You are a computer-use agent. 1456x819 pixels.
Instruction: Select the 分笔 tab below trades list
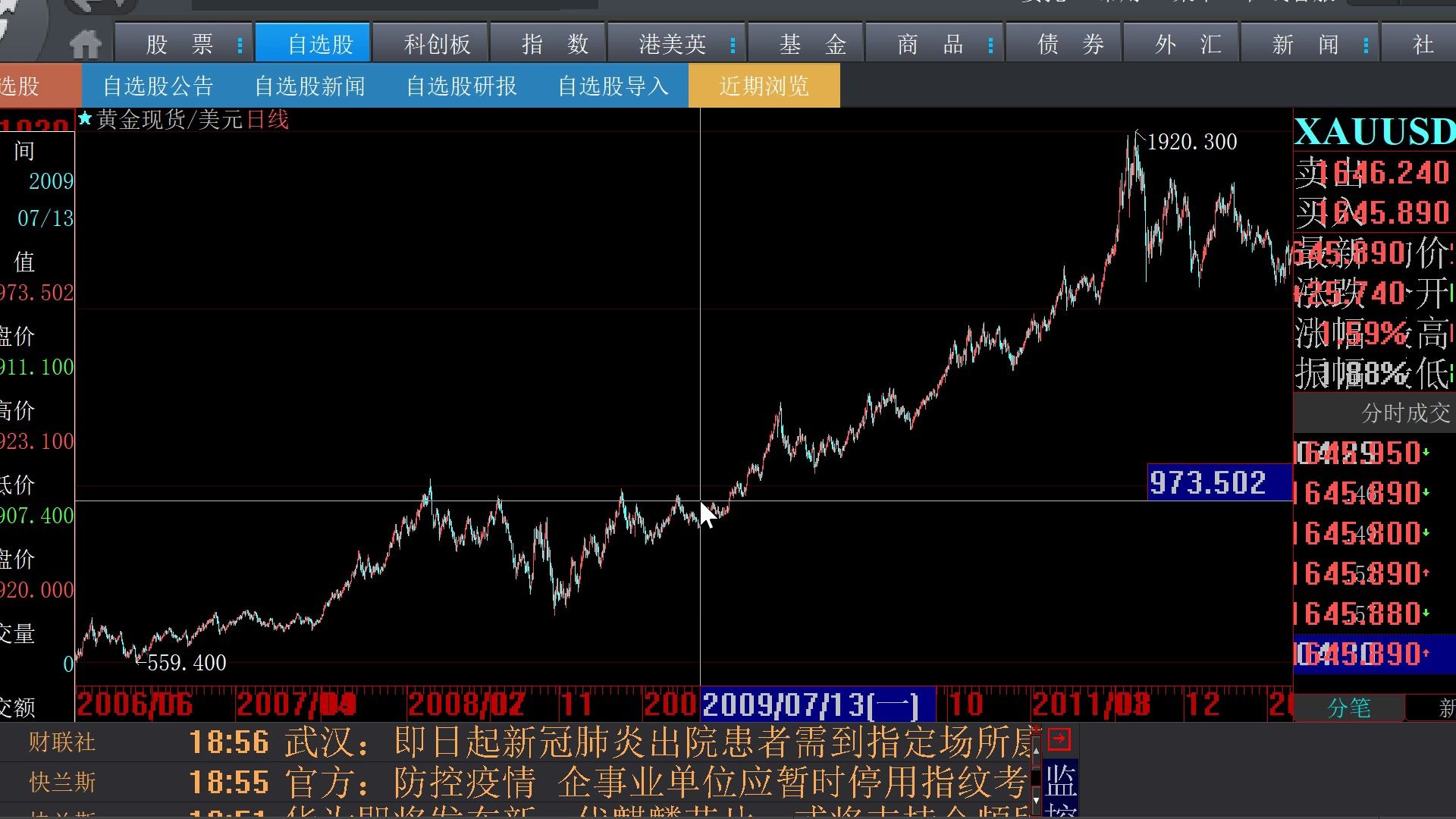point(1349,708)
